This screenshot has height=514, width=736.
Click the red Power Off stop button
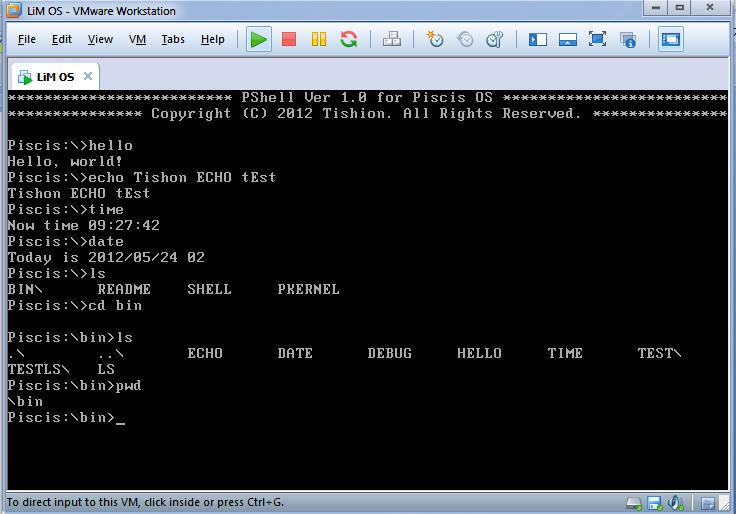pyautogui.click(x=289, y=39)
